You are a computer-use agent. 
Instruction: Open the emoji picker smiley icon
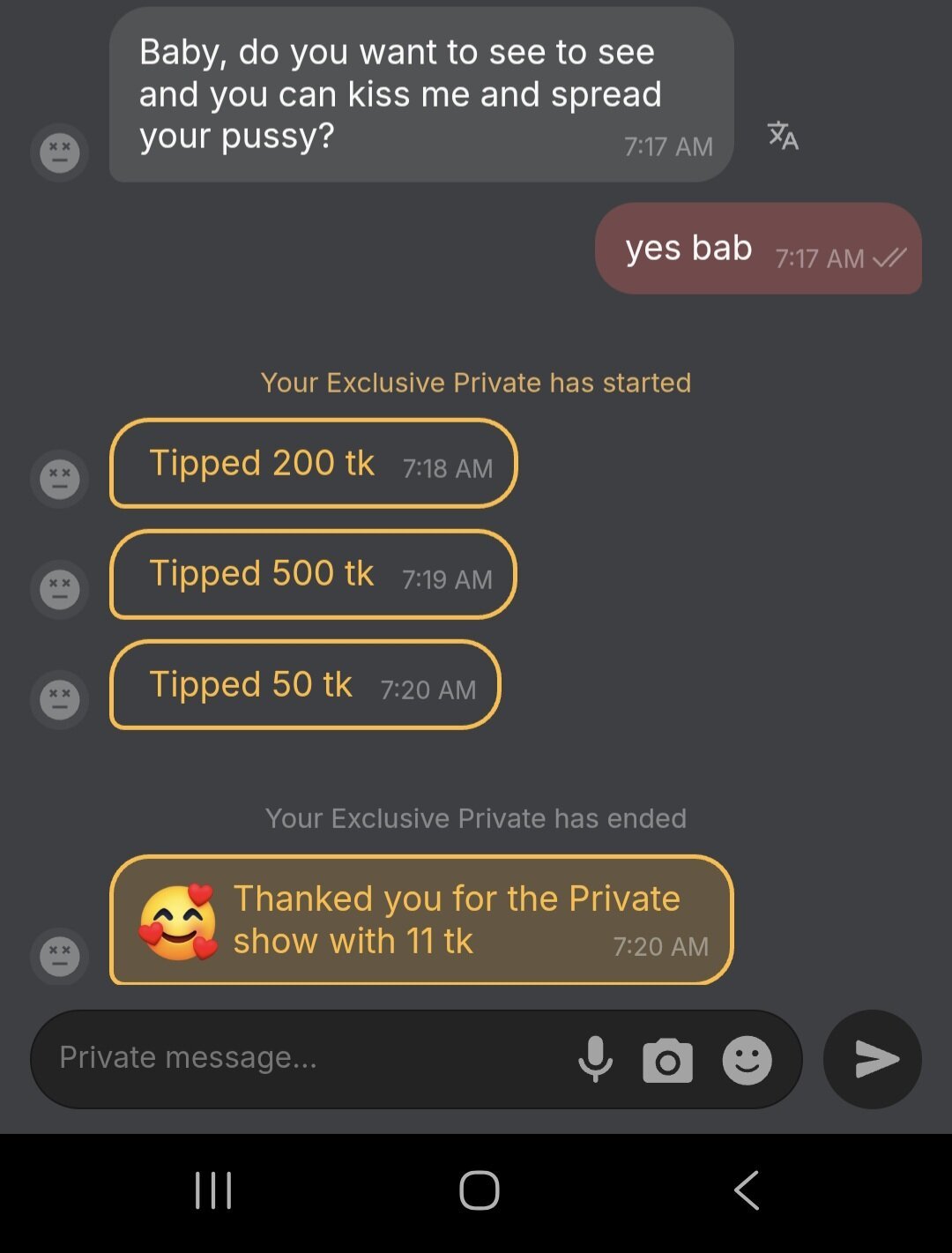tap(747, 1060)
